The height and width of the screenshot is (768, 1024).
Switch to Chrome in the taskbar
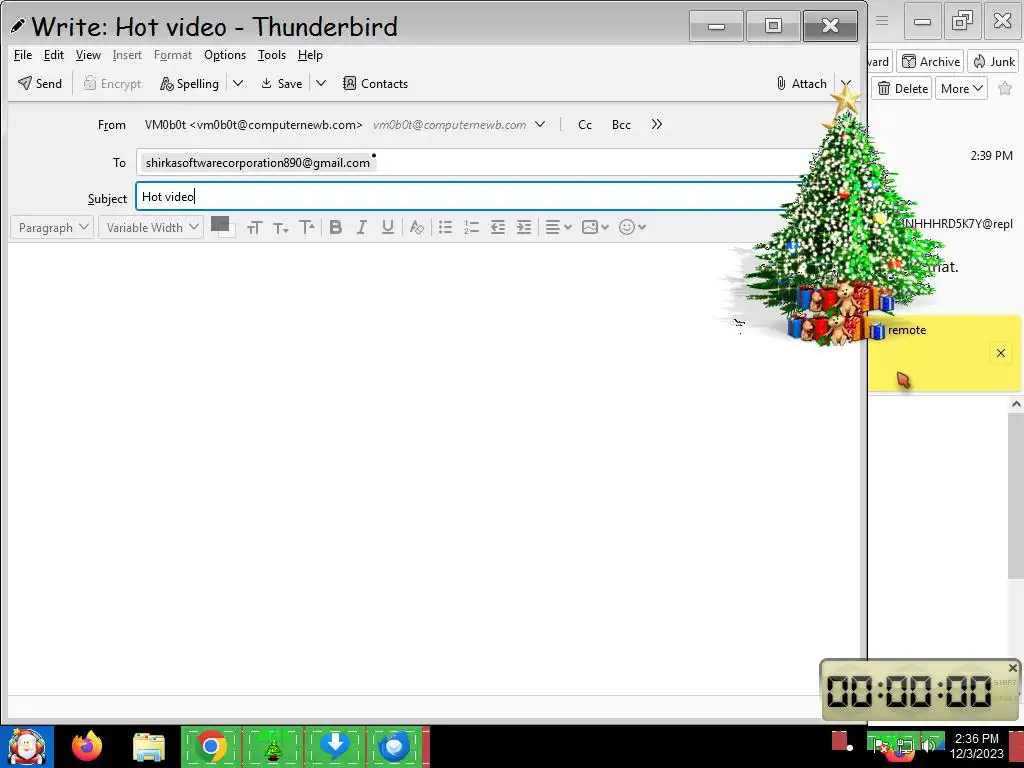click(x=210, y=747)
